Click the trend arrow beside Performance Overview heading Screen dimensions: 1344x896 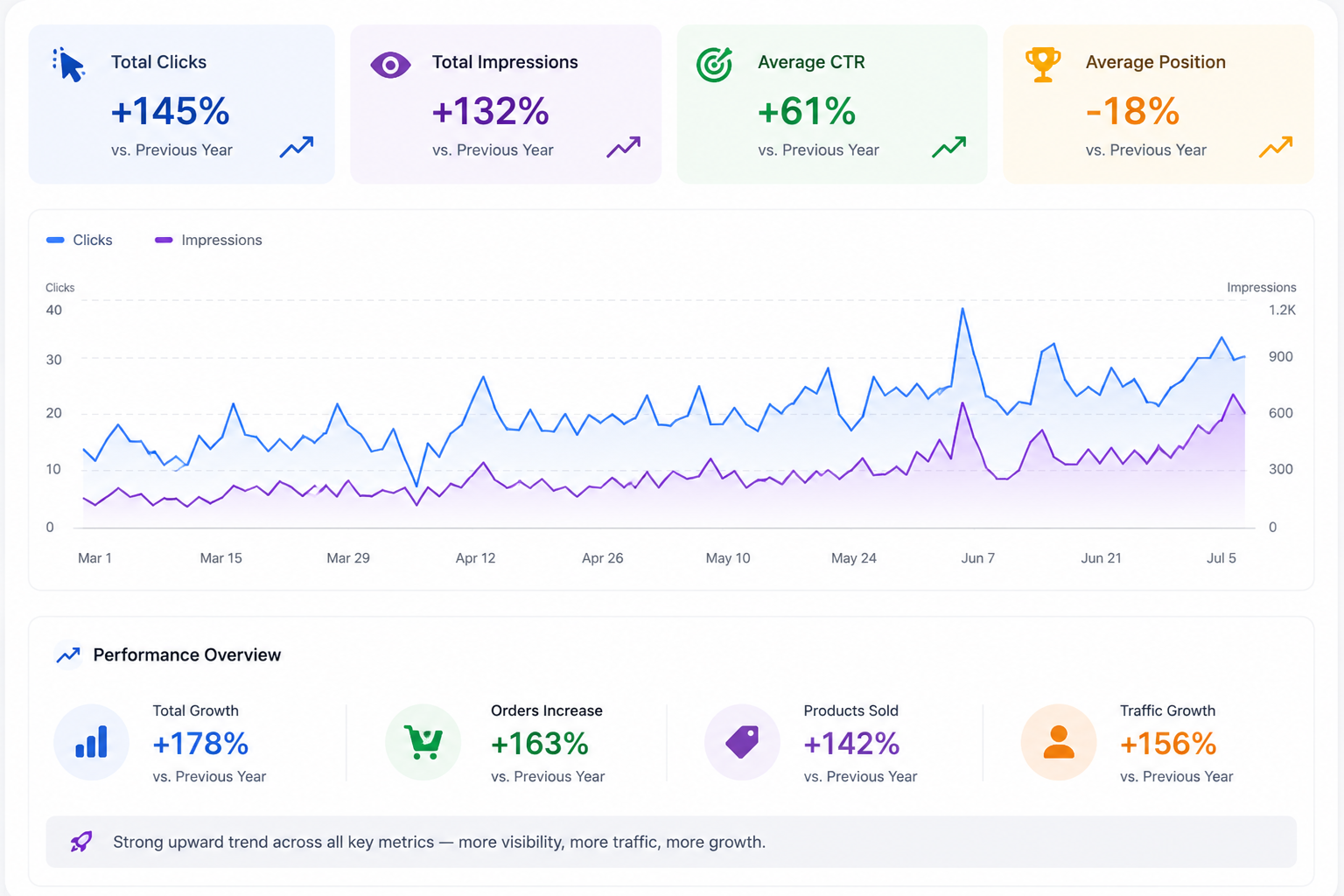[68, 654]
